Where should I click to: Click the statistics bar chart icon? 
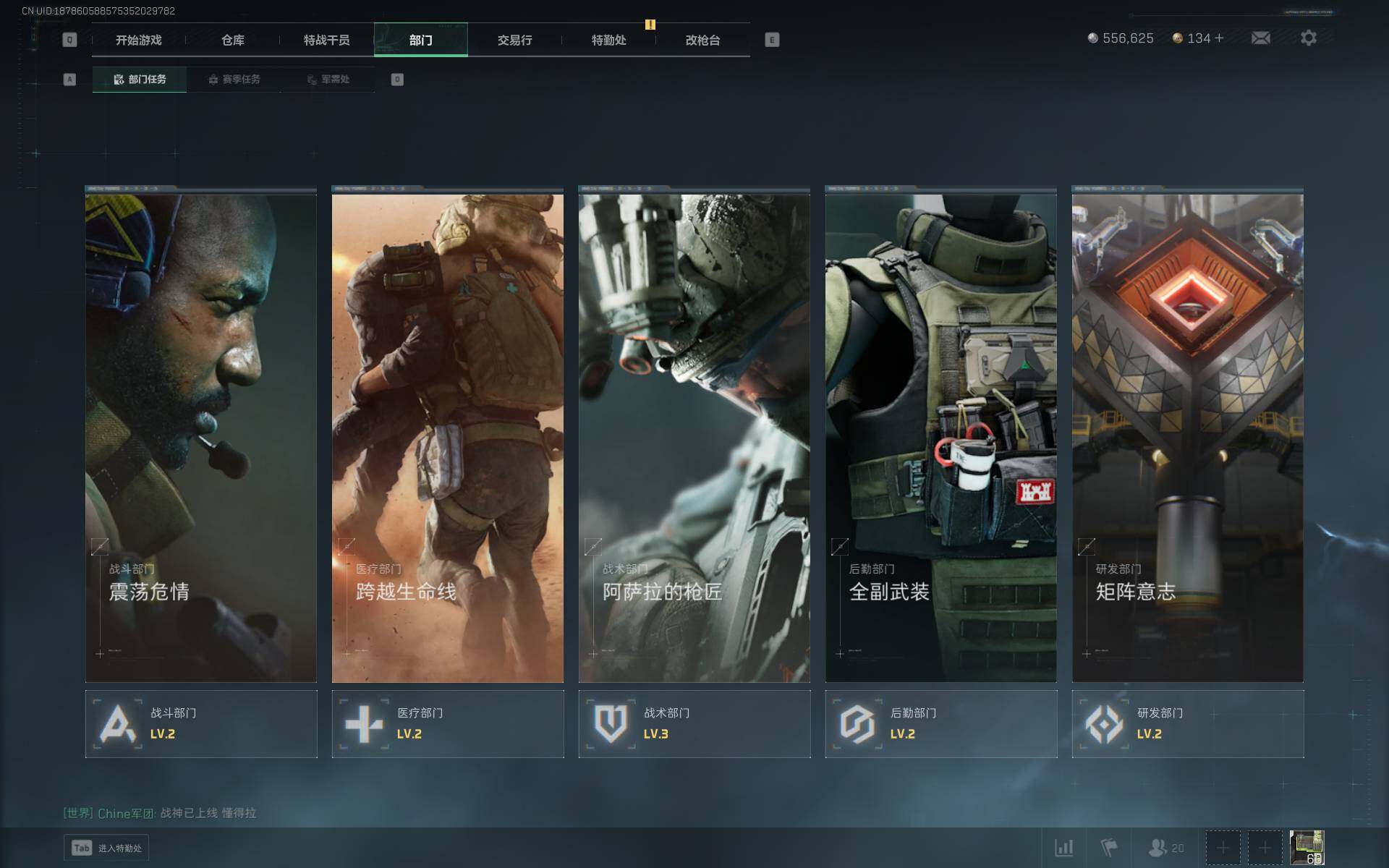1063,847
